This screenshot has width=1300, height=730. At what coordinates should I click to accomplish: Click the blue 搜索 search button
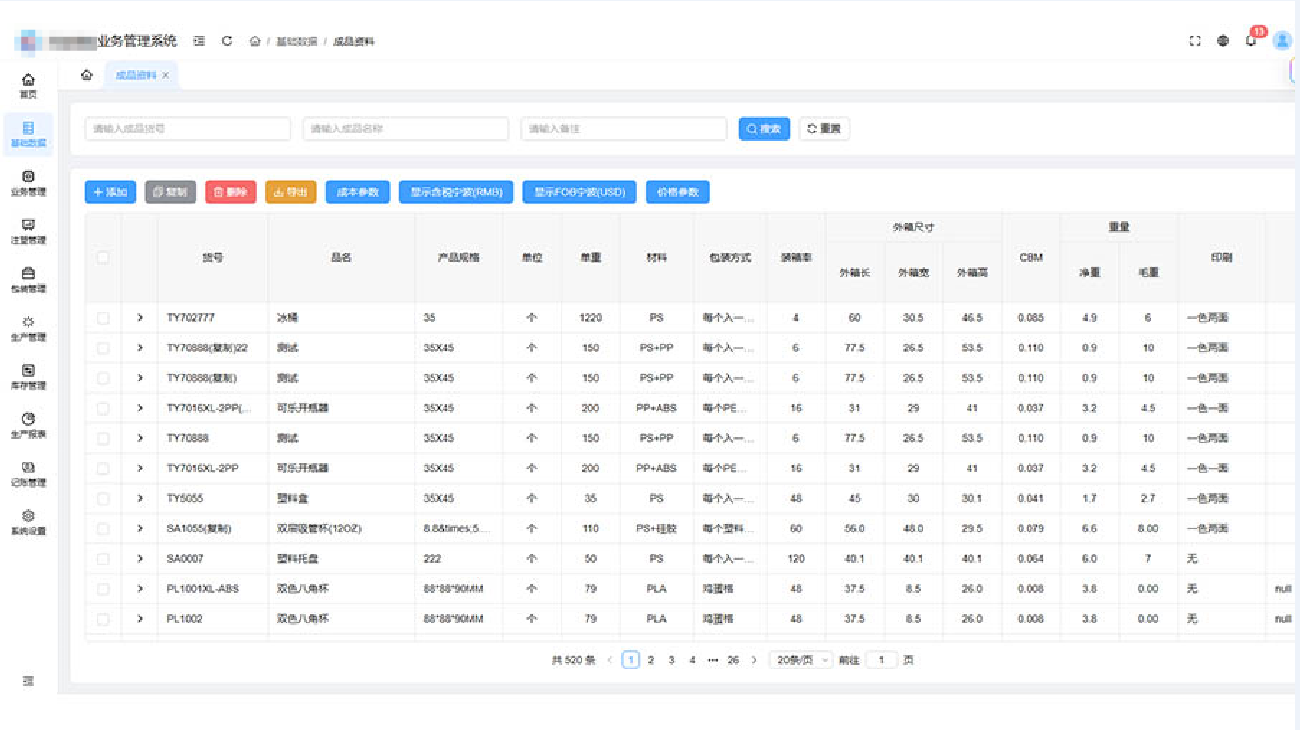tap(764, 129)
